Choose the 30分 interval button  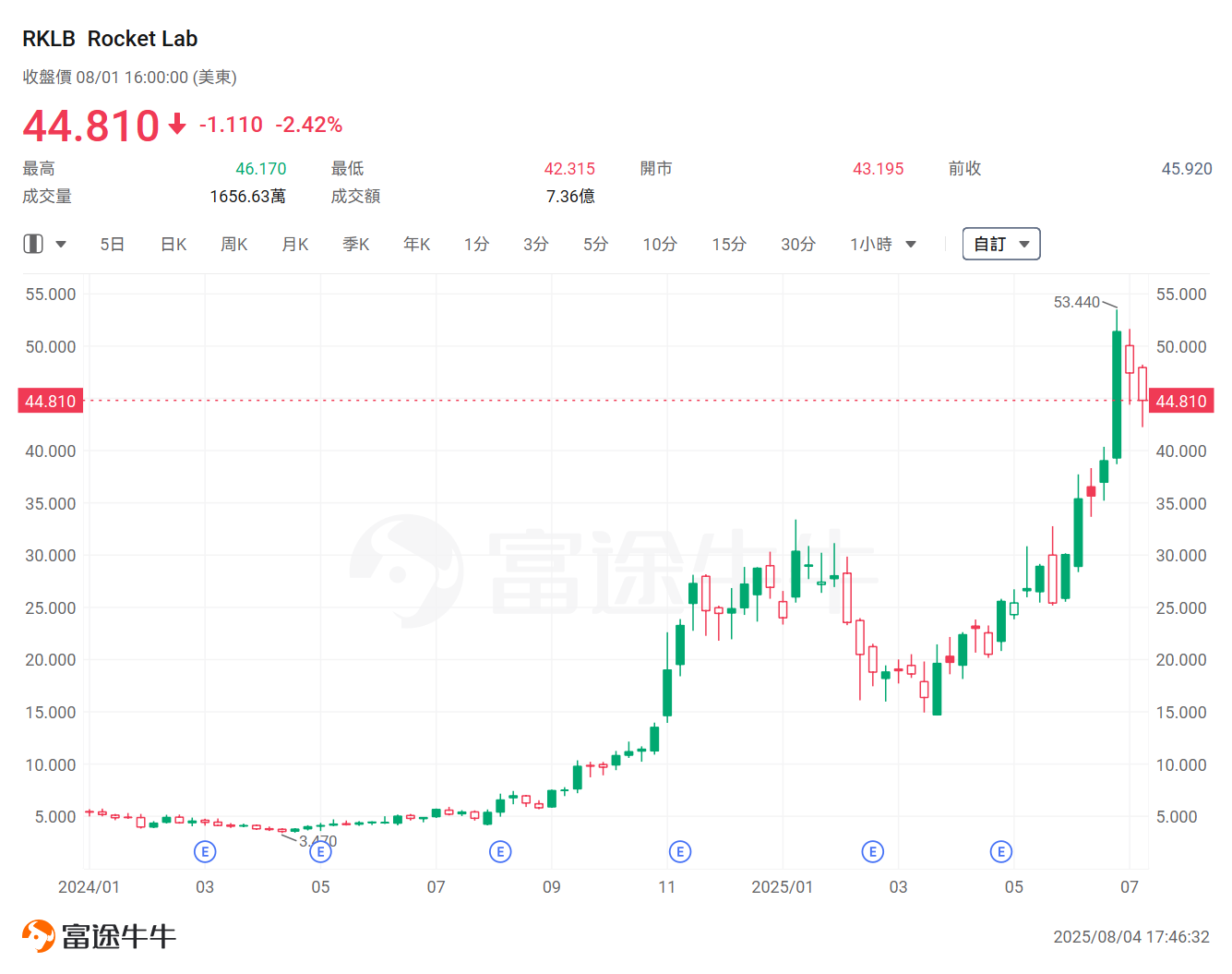(798, 245)
